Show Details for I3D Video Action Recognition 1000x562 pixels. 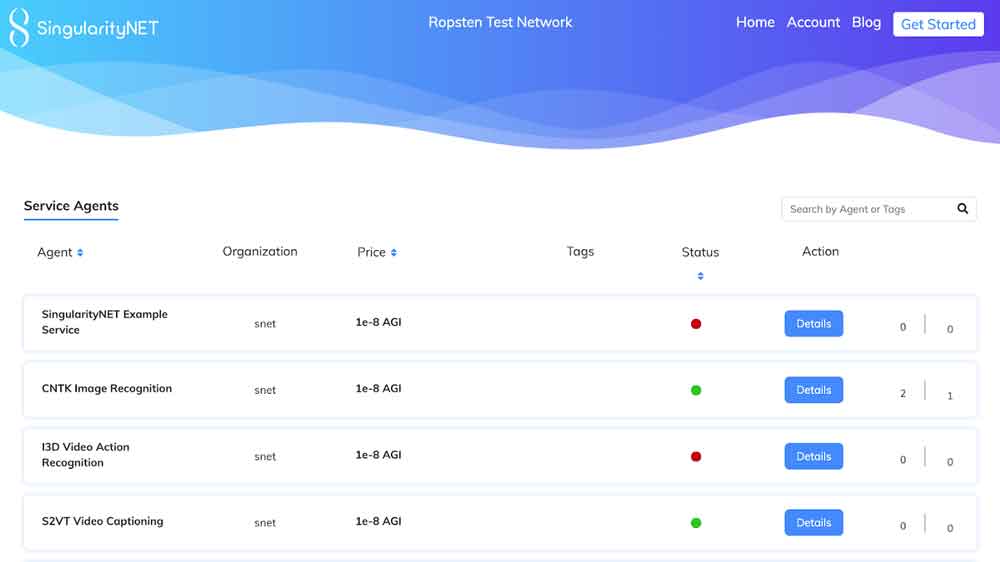point(813,457)
